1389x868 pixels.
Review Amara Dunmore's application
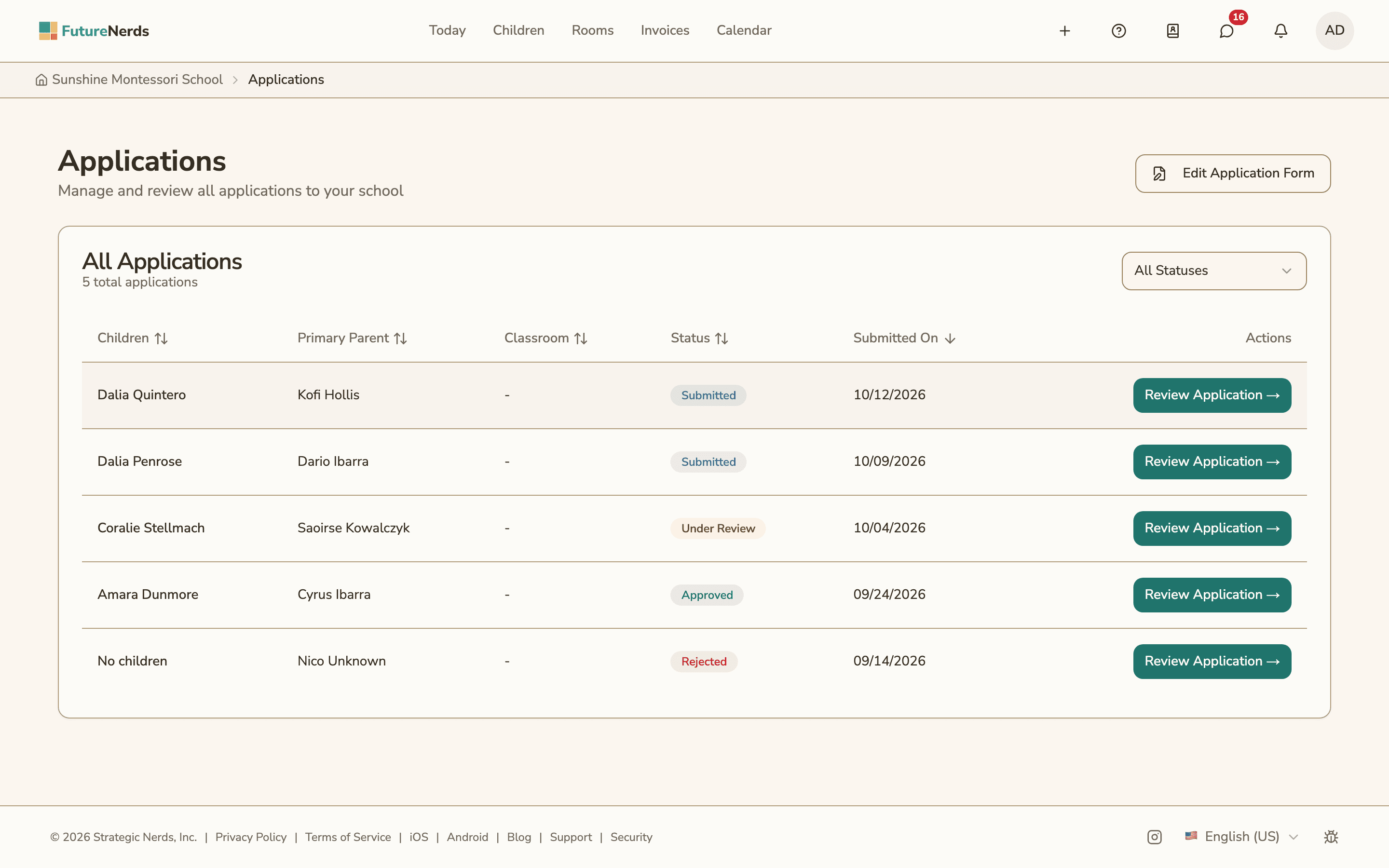tap(1212, 595)
